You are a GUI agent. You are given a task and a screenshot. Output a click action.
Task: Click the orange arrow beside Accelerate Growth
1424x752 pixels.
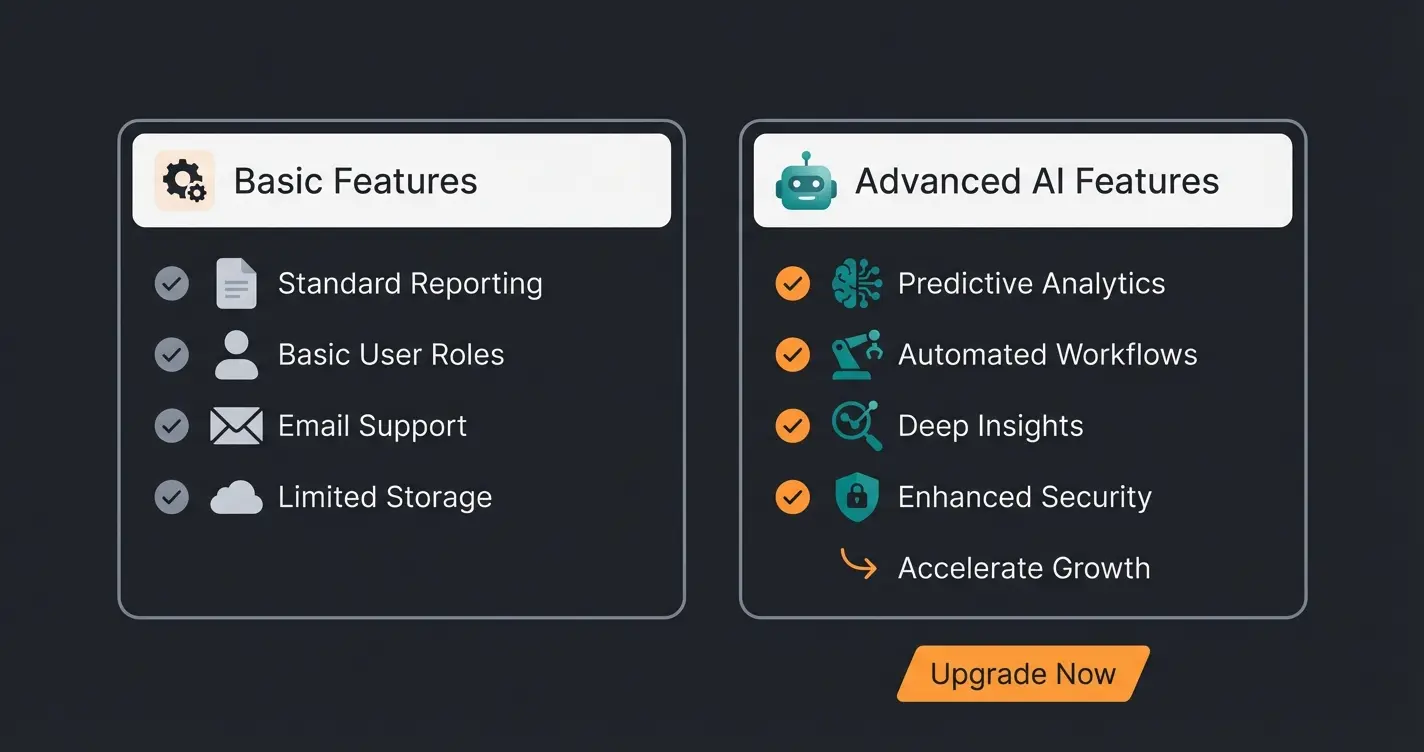(858, 565)
